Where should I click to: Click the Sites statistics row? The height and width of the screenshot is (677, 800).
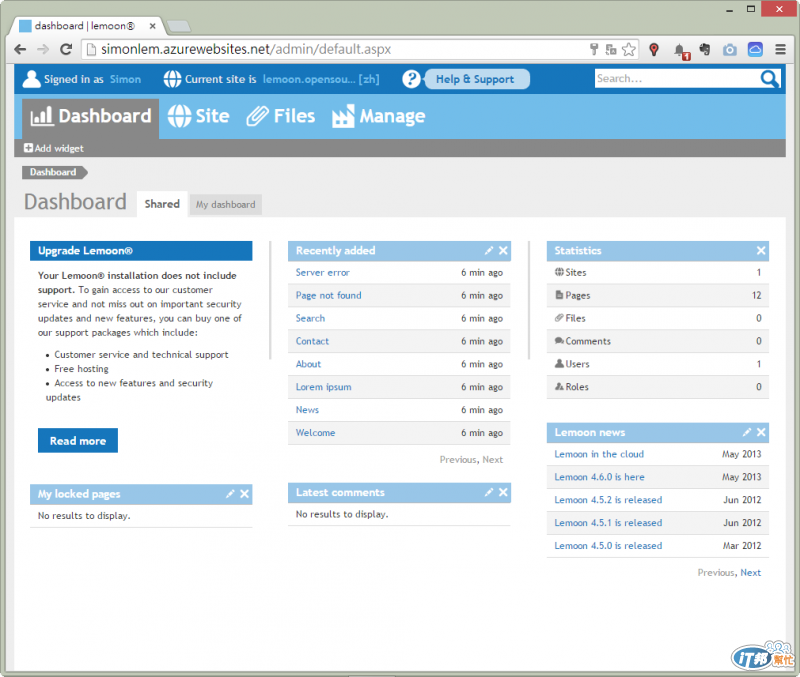pyautogui.click(x=658, y=272)
